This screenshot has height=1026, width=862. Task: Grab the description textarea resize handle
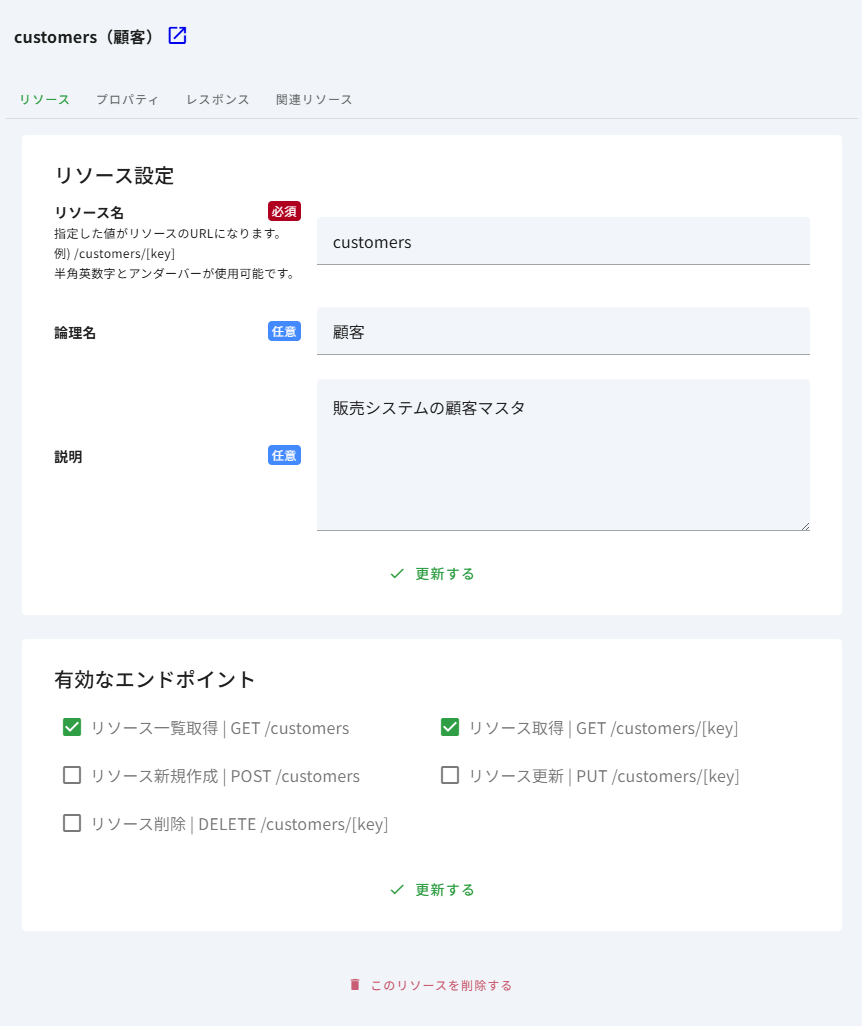pos(805,526)
